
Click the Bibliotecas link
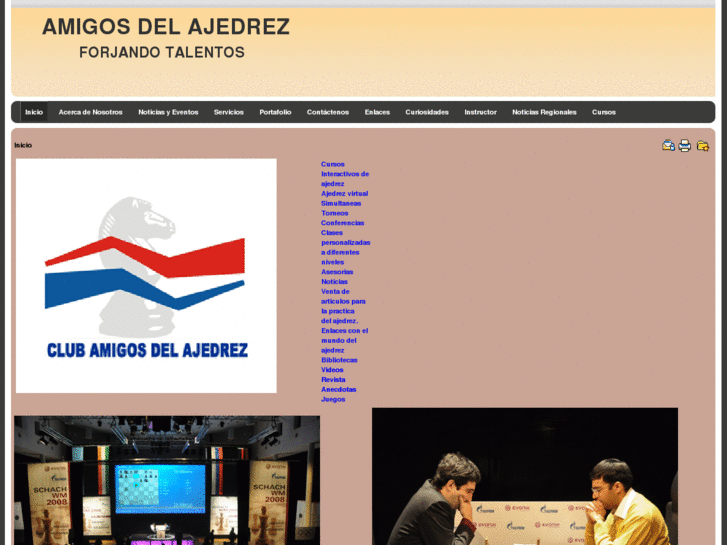pyautogui.click(x=339, y=360)
